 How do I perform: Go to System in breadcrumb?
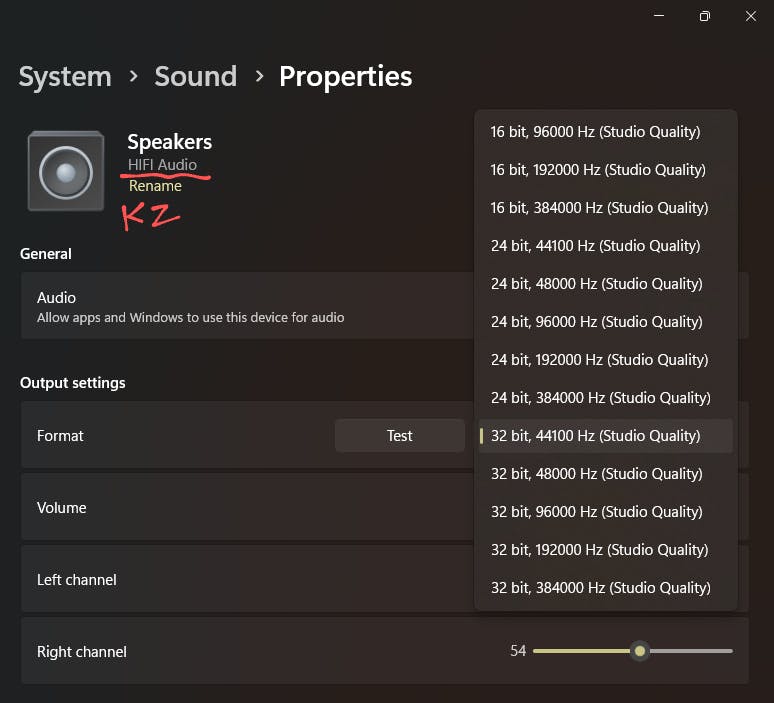coord(65,77)
